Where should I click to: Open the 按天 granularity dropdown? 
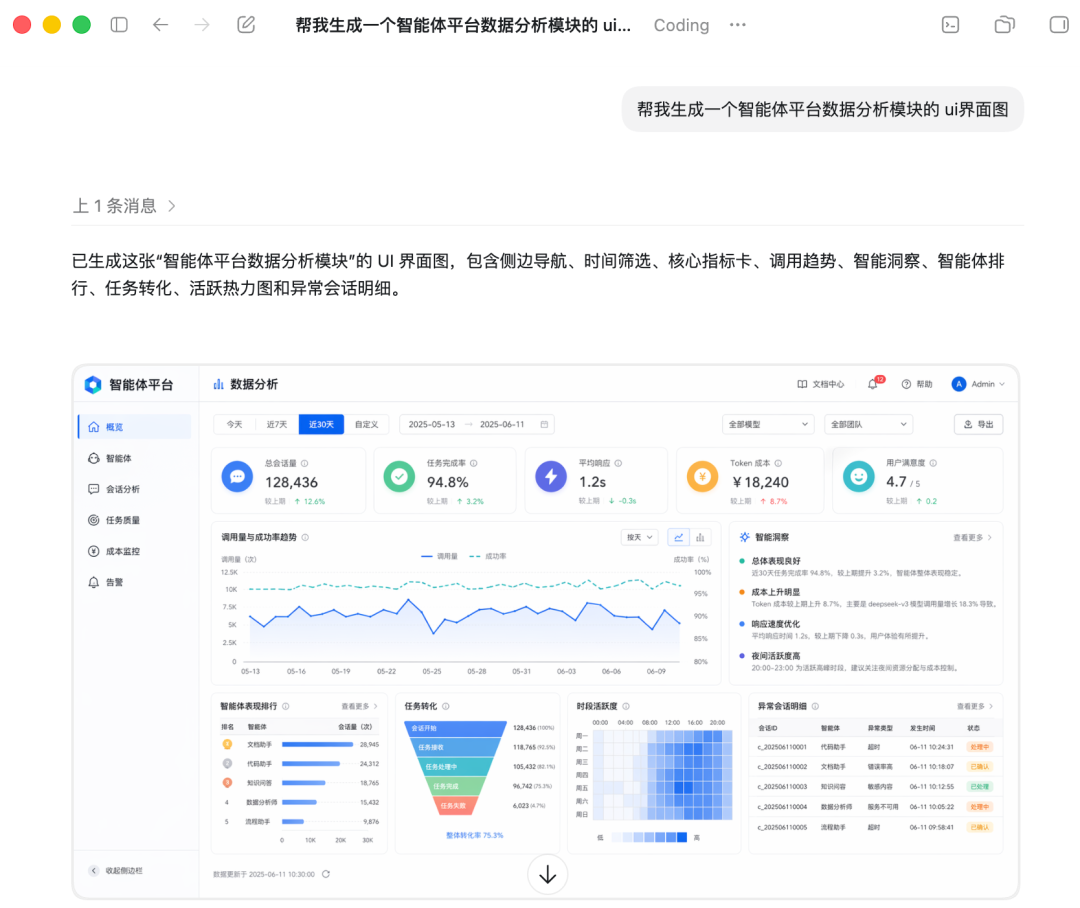coord(639,537)
